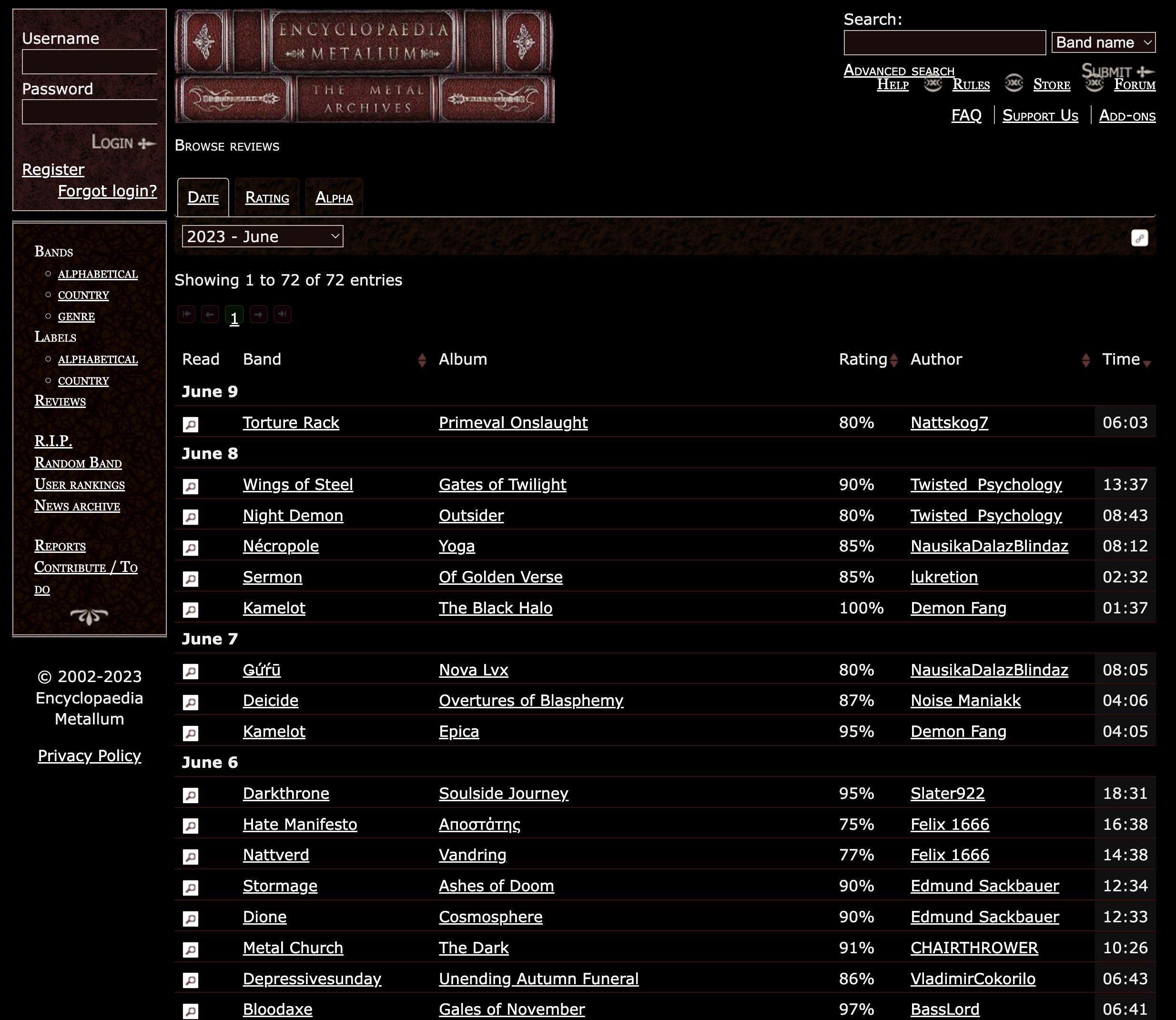Click the Date tab to sort reviews
Screen dimensions: 1176x1020
(203, 196)
